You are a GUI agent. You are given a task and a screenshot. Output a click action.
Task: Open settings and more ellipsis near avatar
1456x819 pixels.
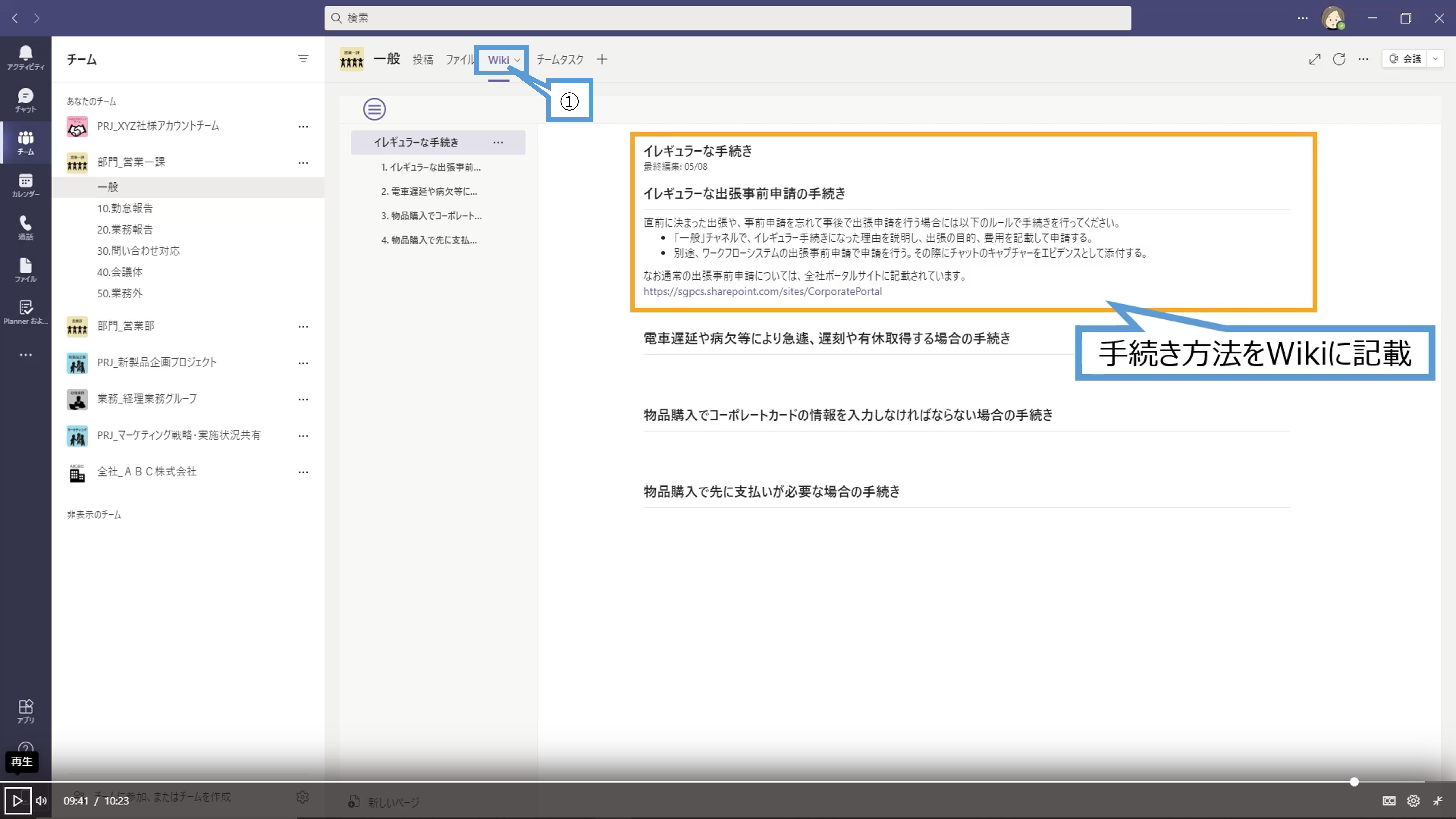[x=1303, y=18]
